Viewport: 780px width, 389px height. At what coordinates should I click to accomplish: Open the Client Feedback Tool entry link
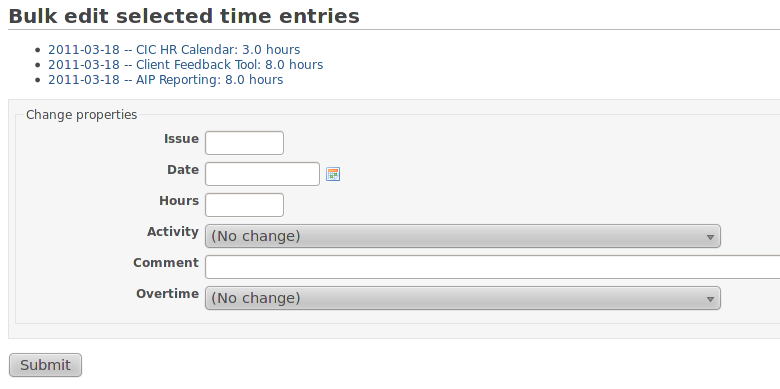coord(186,65)
